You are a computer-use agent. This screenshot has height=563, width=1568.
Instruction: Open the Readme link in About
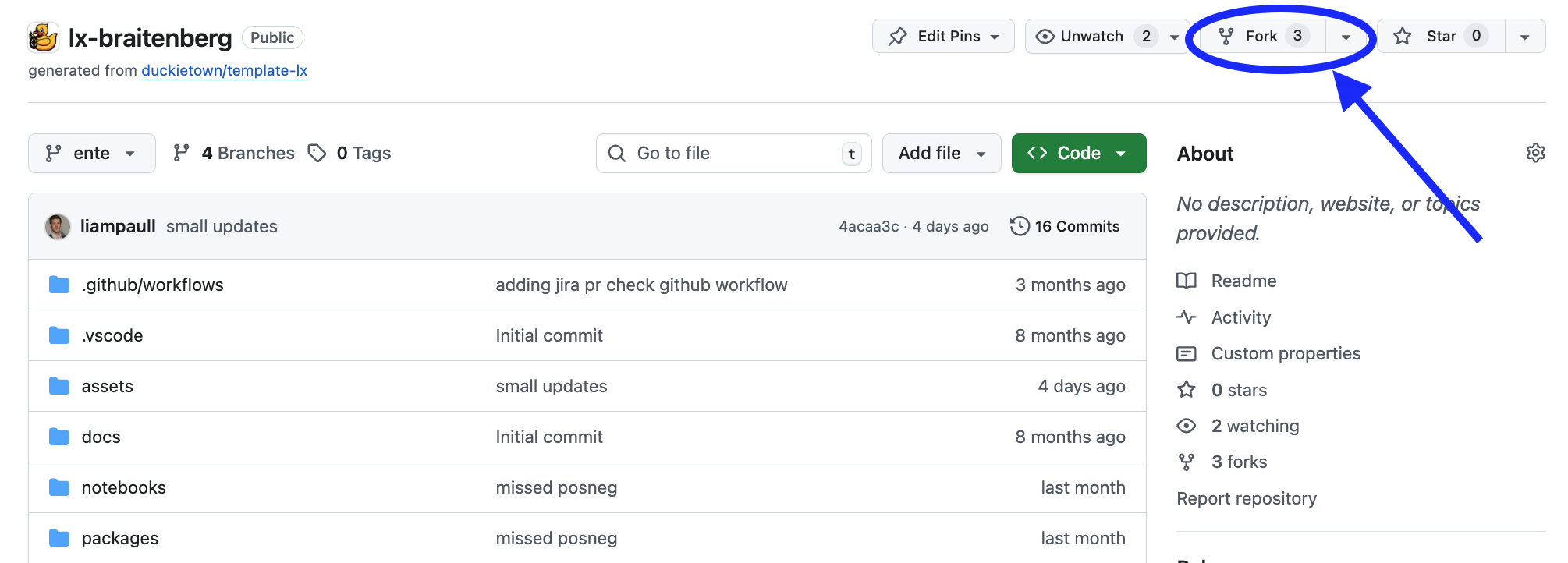pos(1243,281)
